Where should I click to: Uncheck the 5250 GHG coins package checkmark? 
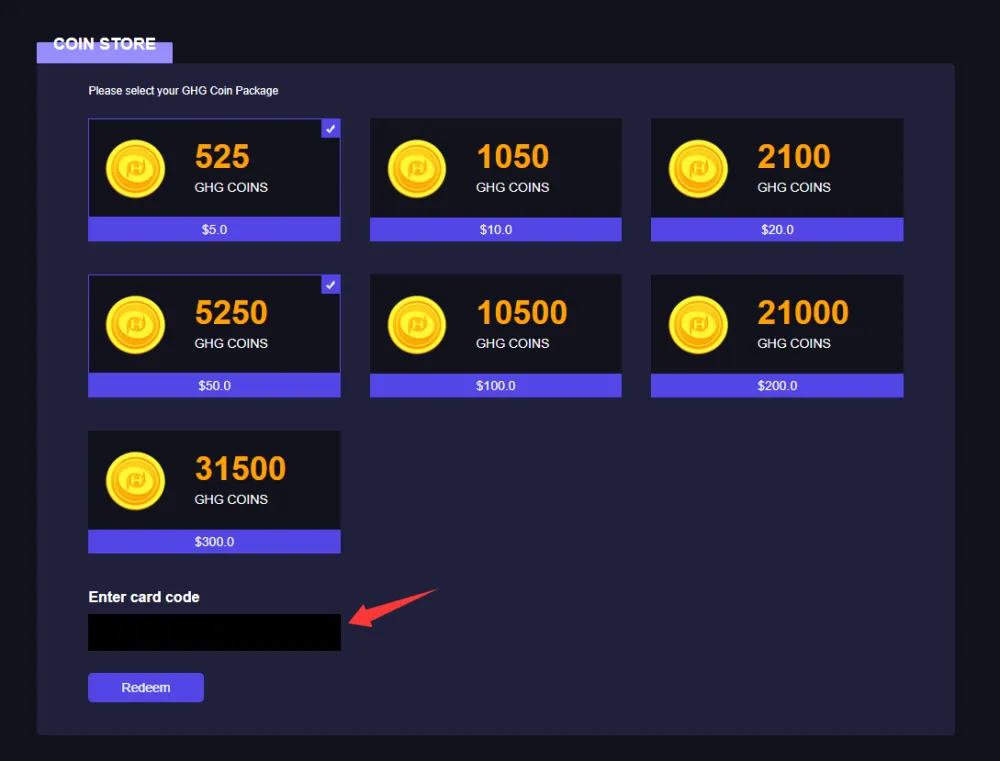[x=331, y=284]
